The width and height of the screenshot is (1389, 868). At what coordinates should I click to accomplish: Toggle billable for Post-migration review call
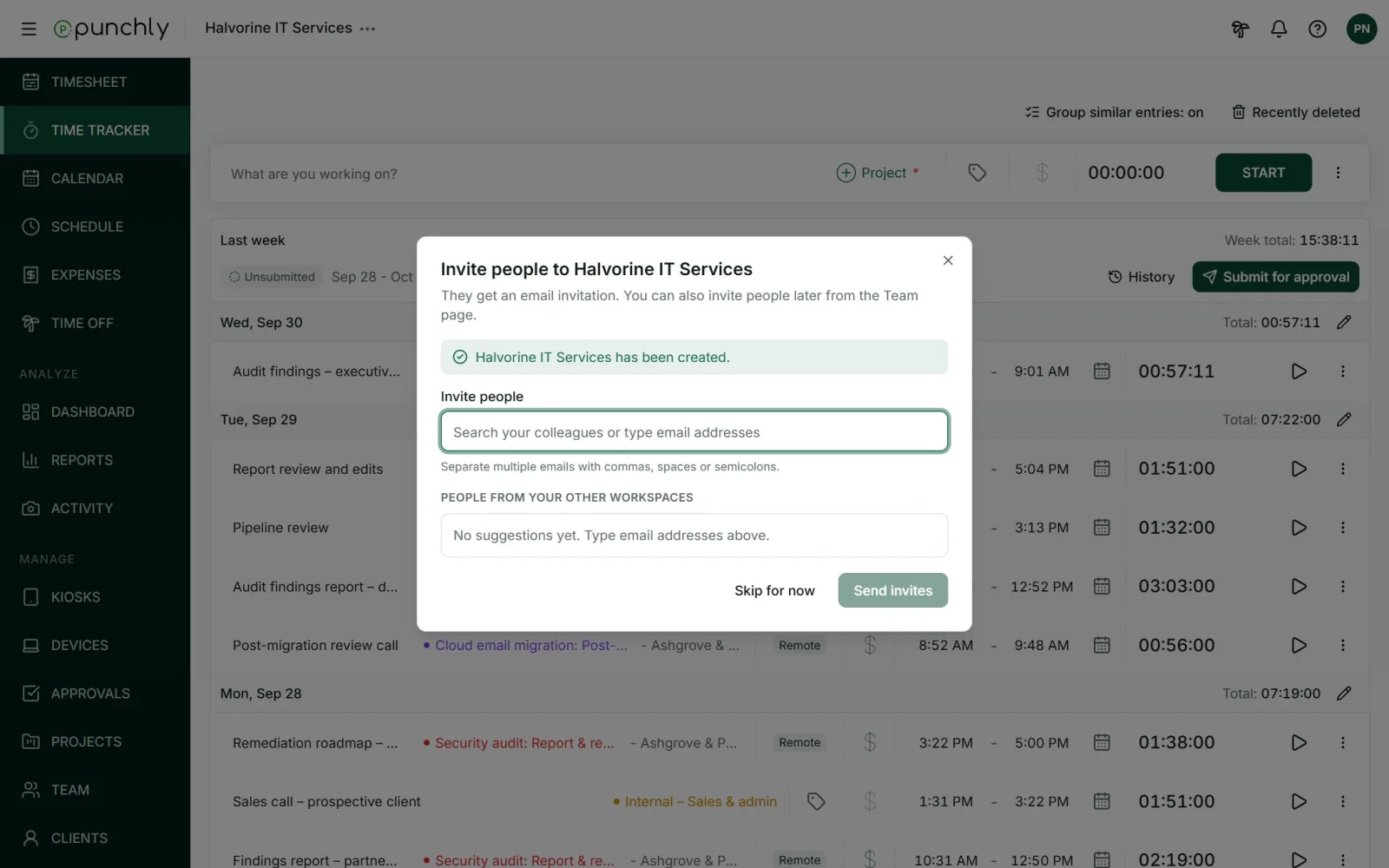[870, 645]
